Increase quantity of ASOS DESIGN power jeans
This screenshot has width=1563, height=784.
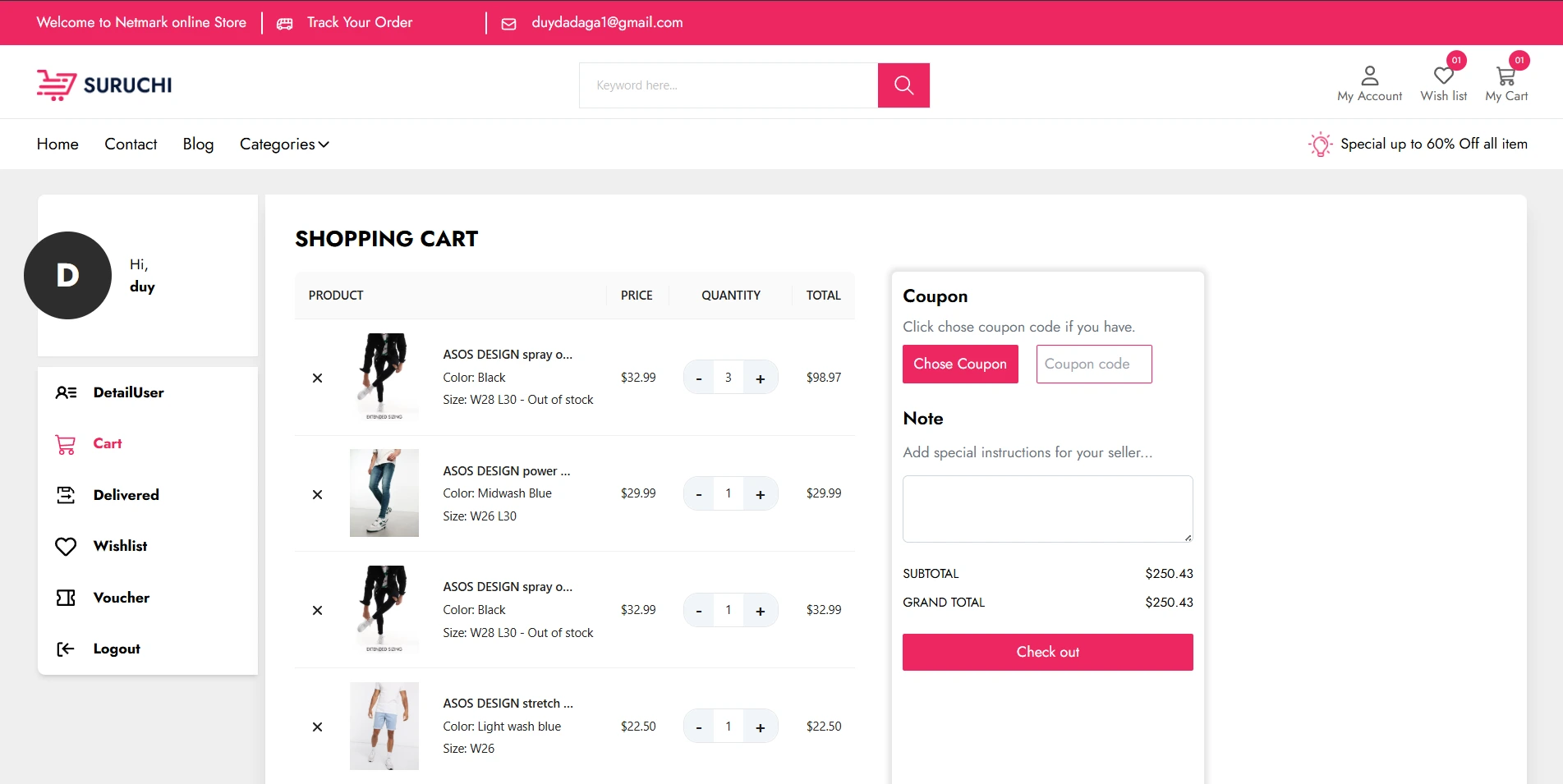pos(761,493)
